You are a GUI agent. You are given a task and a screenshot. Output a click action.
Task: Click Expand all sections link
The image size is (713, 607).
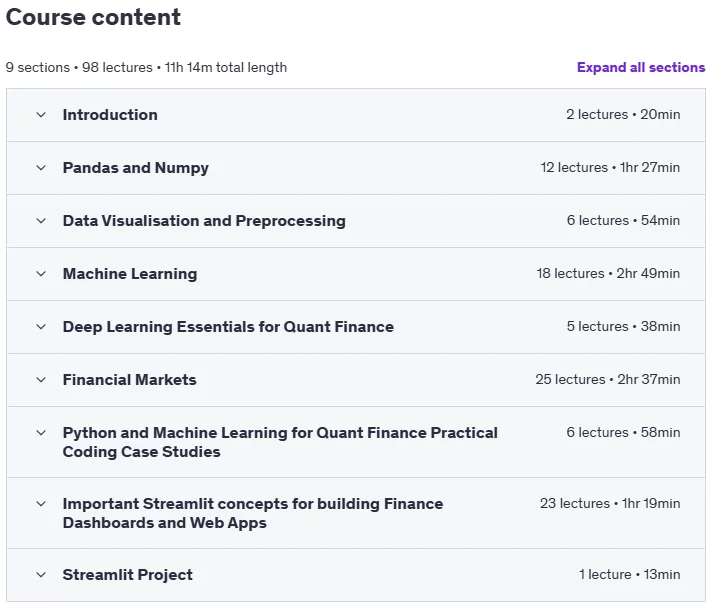click(641, 67)
